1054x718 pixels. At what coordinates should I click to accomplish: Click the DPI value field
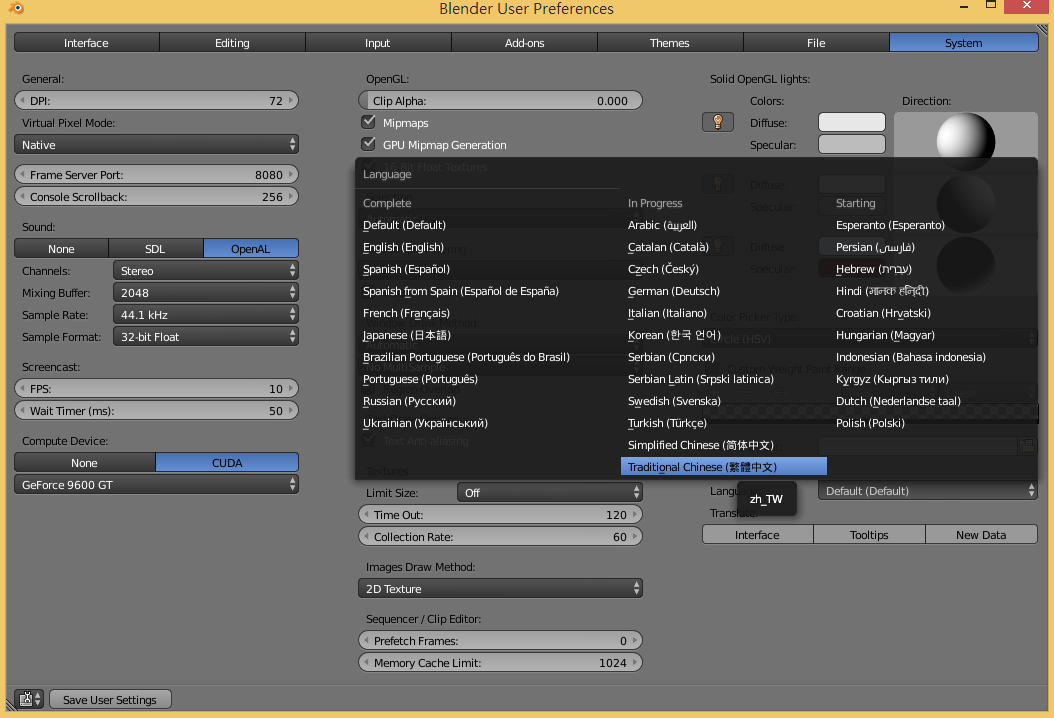[x=156, y=100]
